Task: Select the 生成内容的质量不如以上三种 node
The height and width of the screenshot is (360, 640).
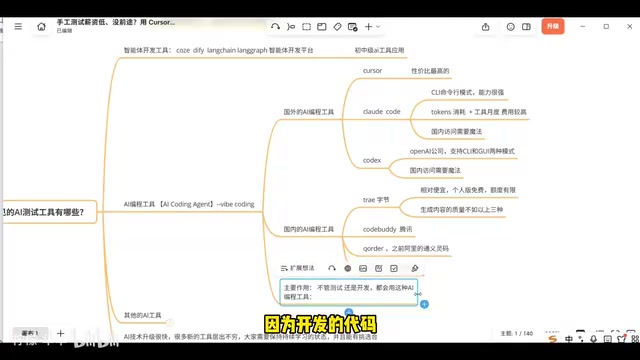Action: pos(462,209)
